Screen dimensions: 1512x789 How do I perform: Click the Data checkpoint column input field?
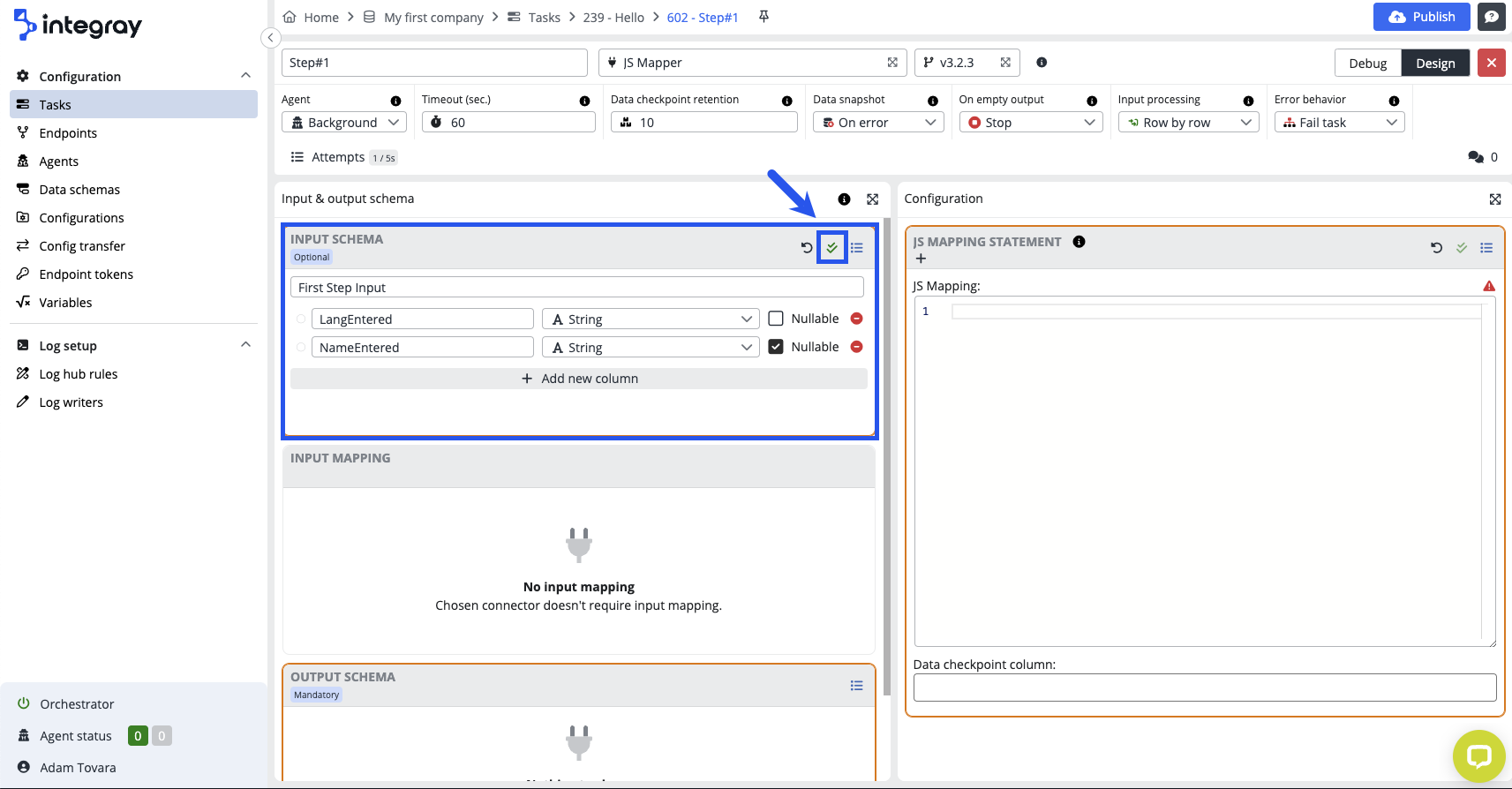[x=1204, y=688]
